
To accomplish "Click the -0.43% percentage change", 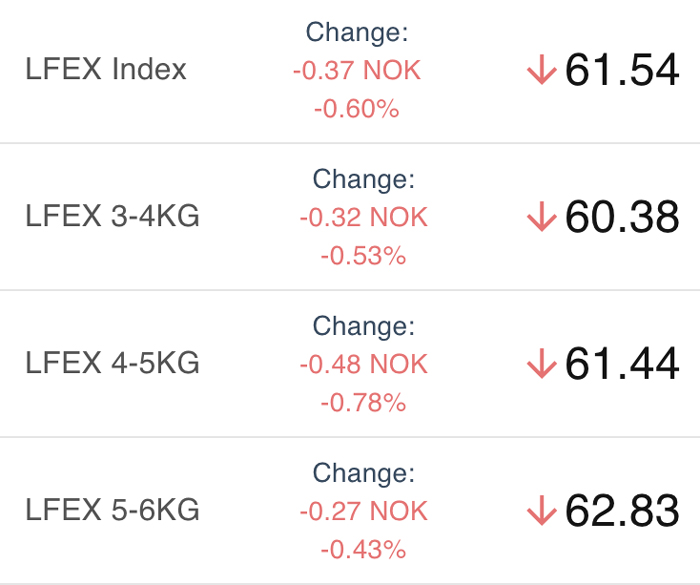I will click(363, 550).
